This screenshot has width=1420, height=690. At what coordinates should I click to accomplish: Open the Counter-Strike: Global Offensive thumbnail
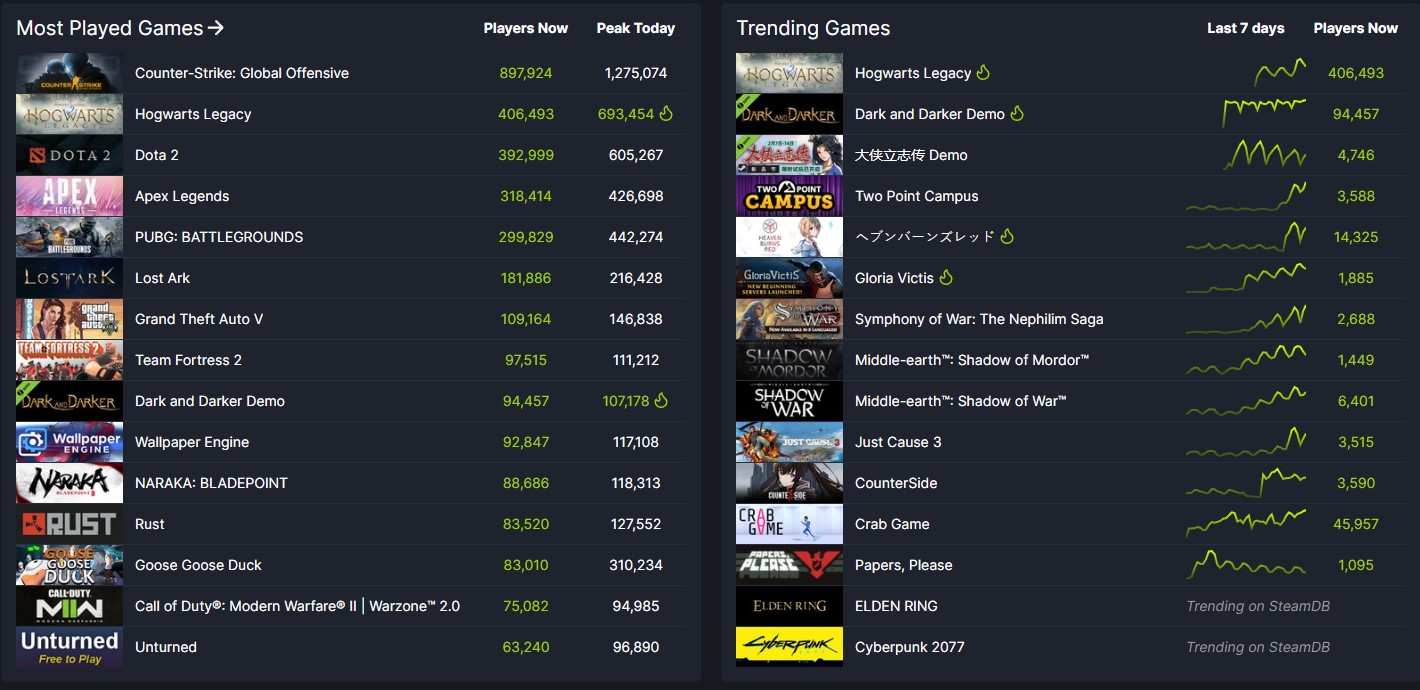70,73
